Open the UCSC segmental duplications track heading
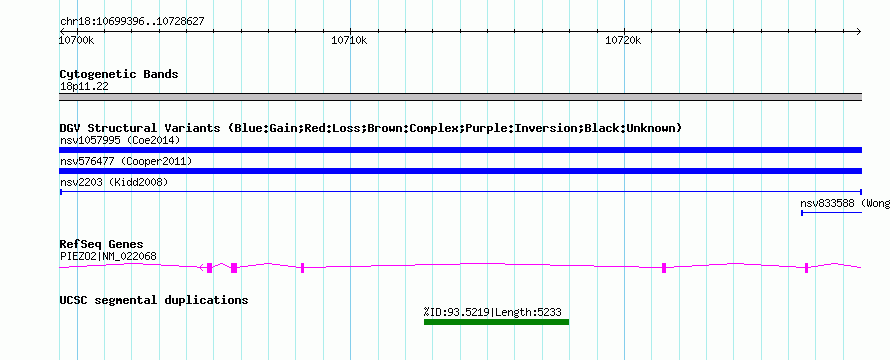 (154, 300)
